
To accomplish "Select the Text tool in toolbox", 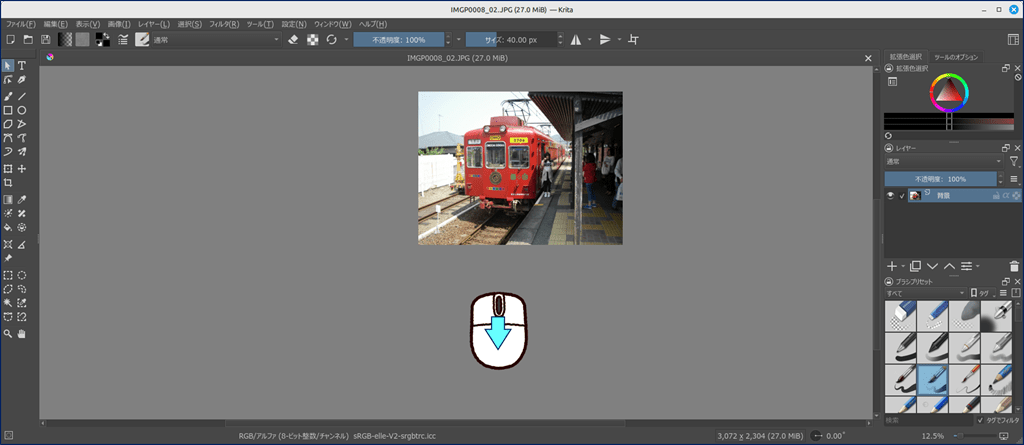I will (22, 66).
